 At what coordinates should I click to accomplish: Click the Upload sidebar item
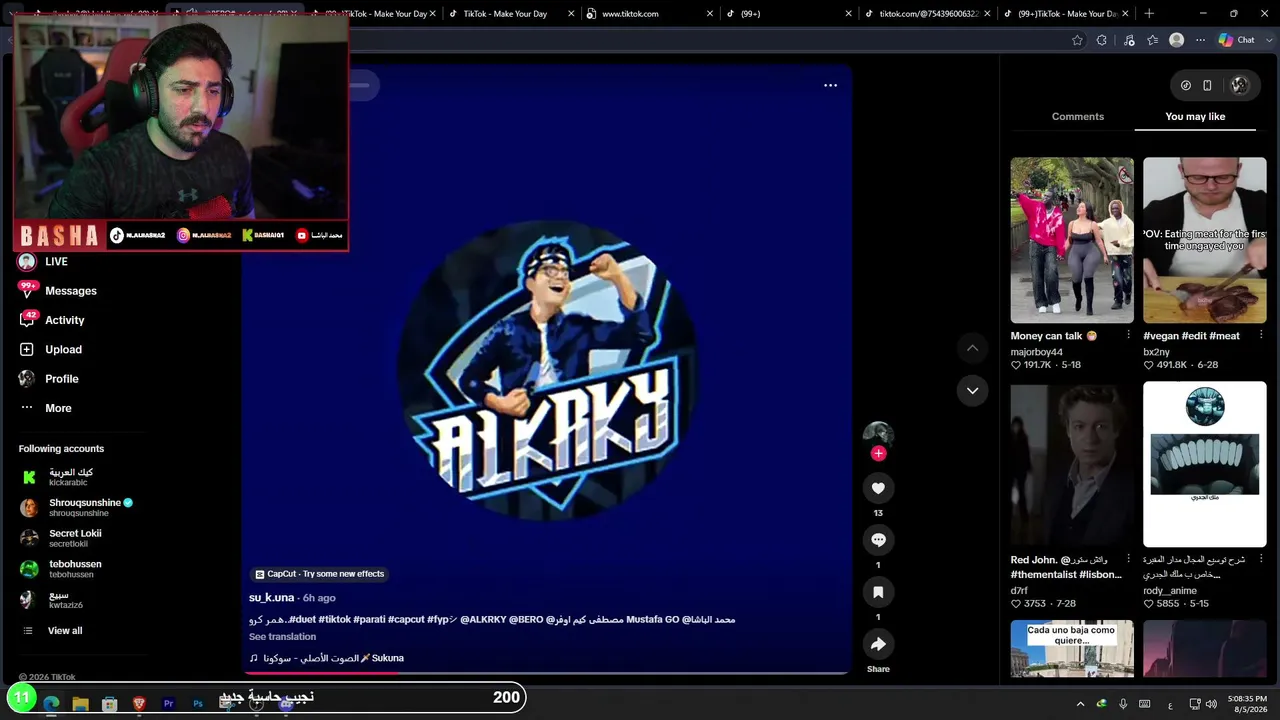click(x=50, y=349)
